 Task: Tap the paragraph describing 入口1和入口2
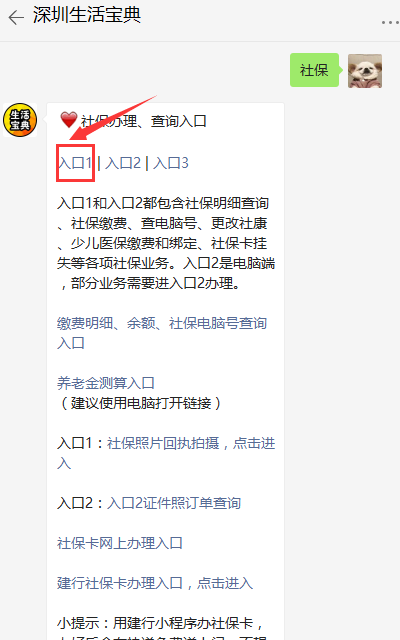(x=166, y=243)
